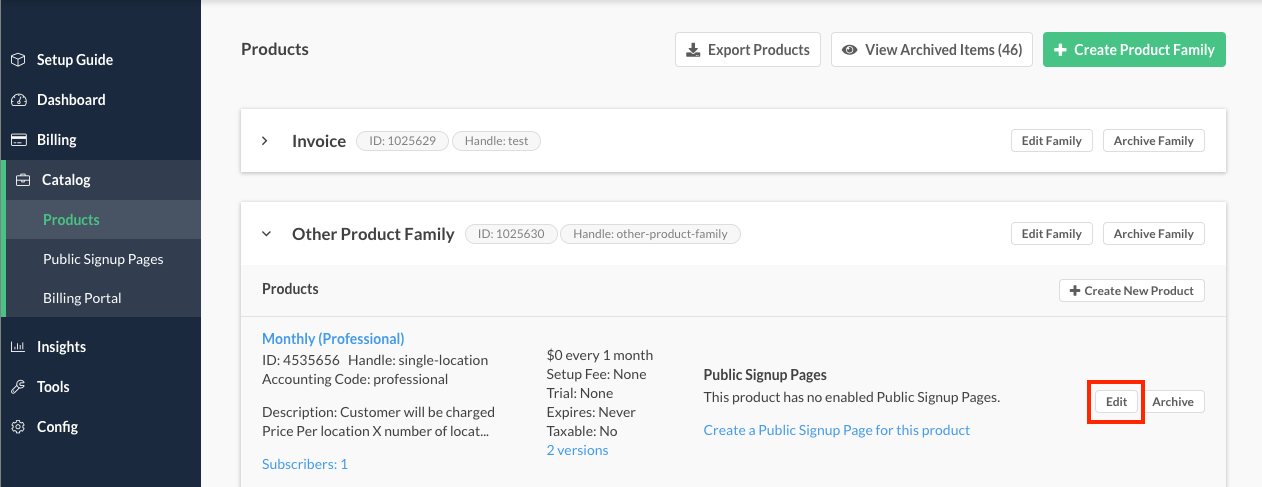Create a new Product Family

1134,50
